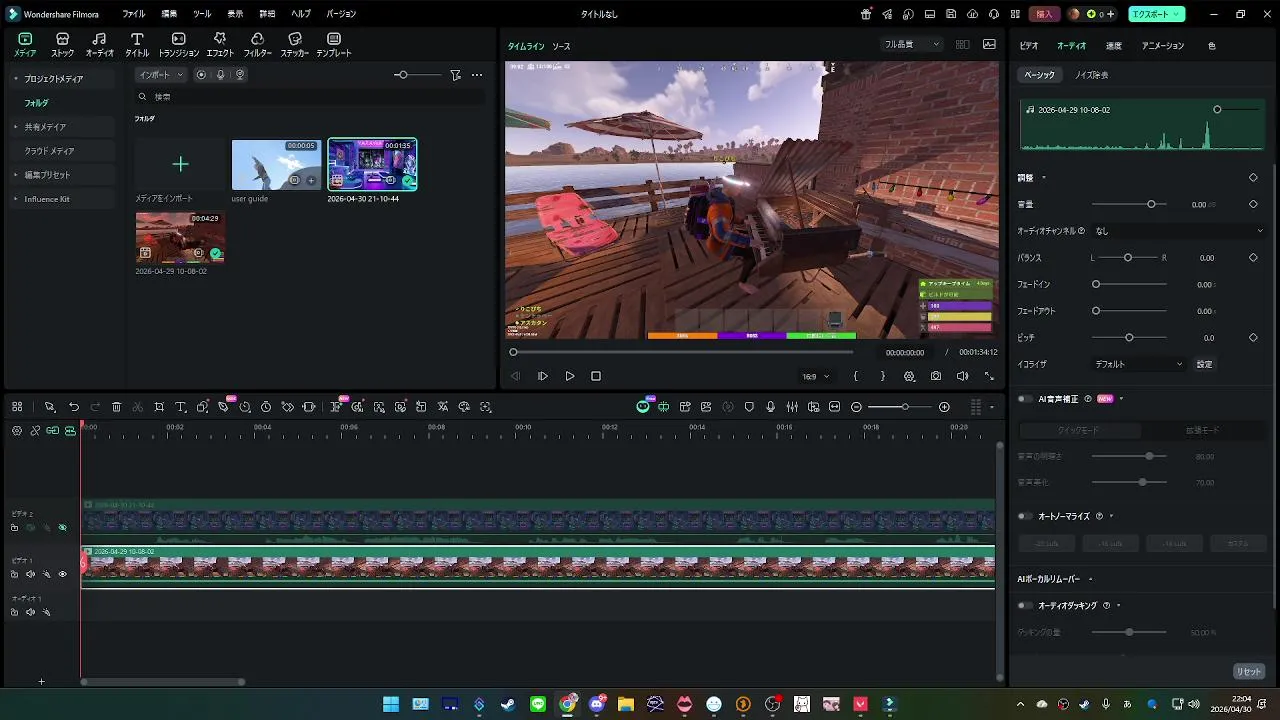Toggle visibility eye of ビデオ 1 track
The image size is (1280, 720).
pyautogui.click(x=62, y=574)
